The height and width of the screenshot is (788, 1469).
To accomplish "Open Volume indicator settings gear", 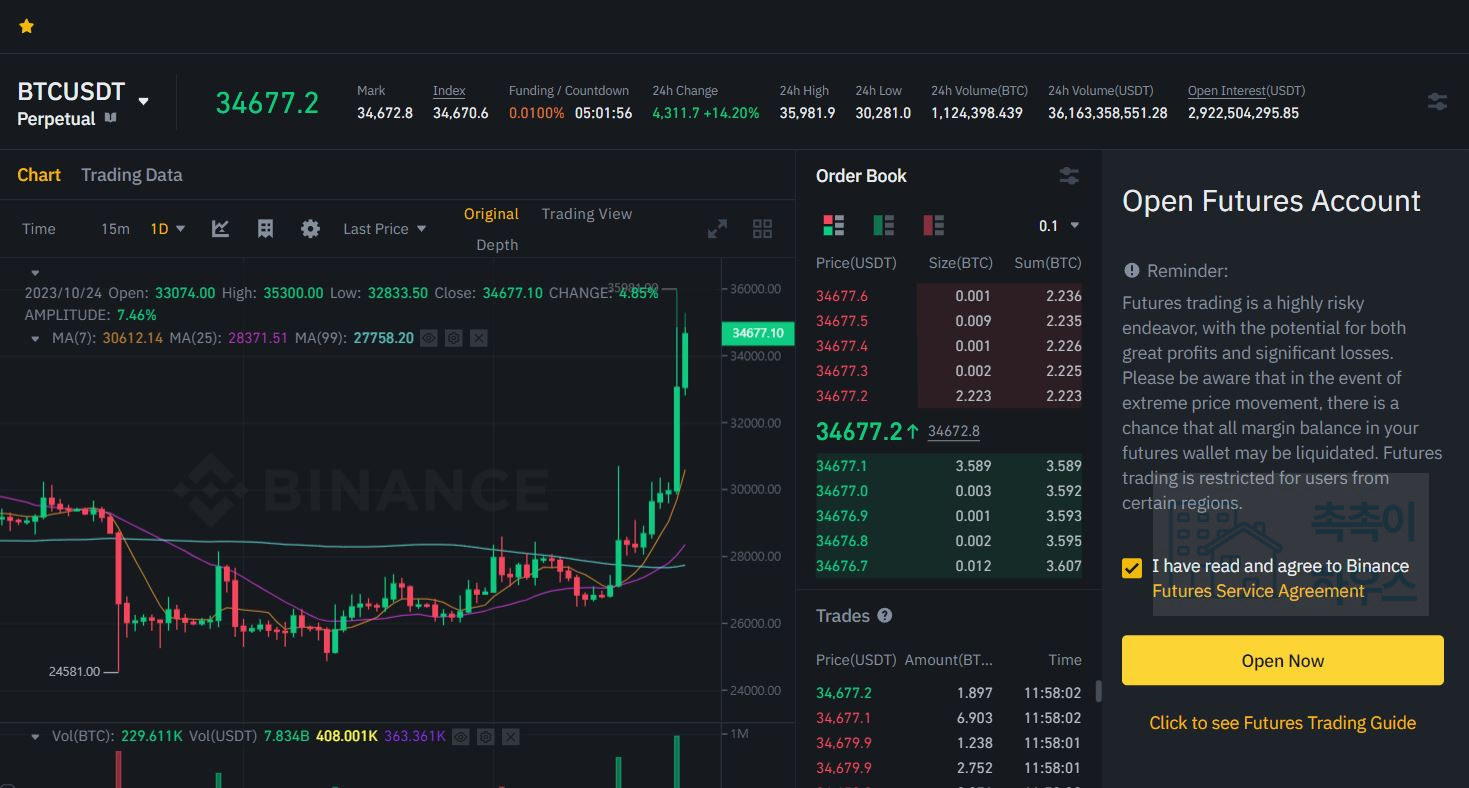I will 486,737.
